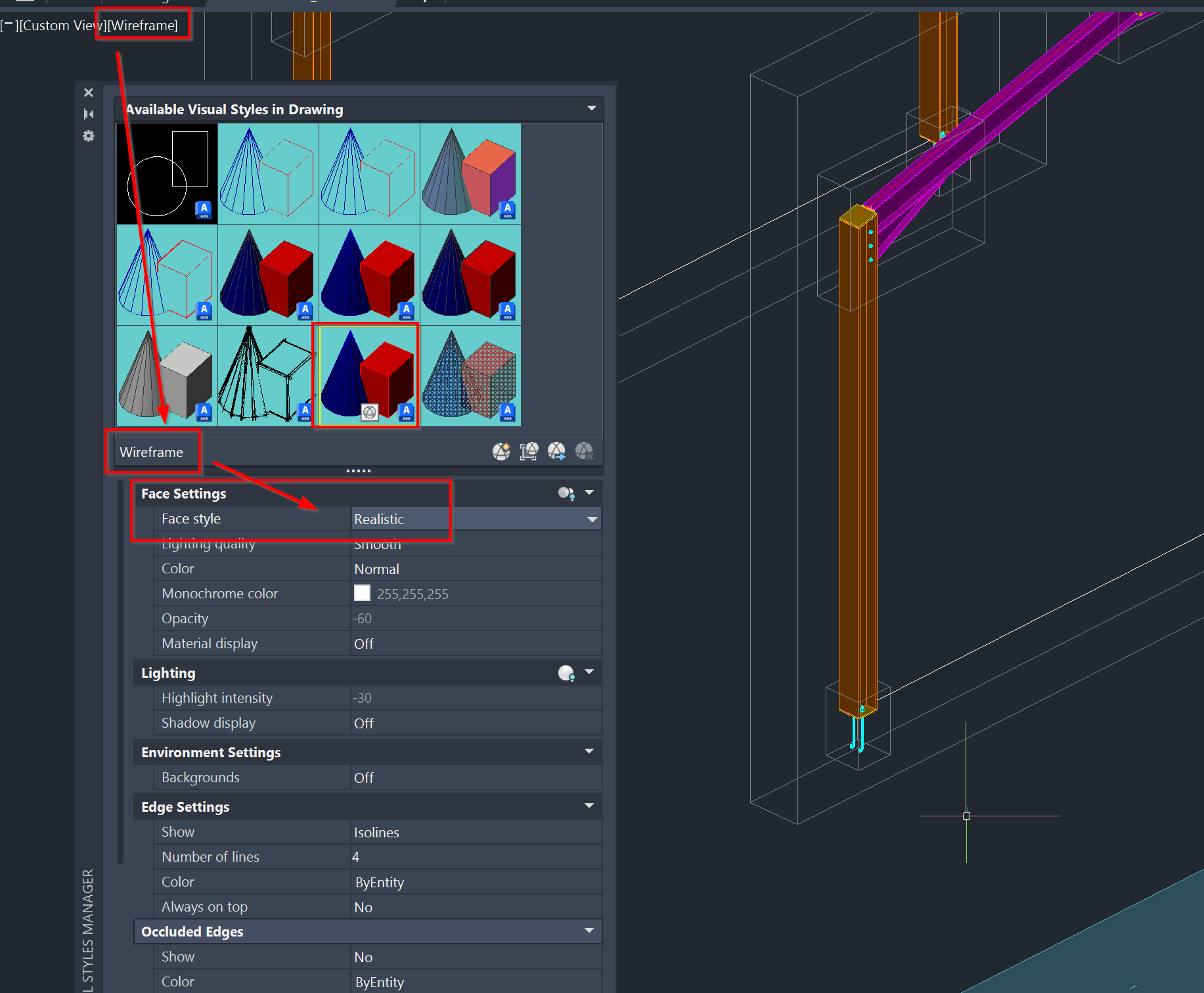Screen dimensions: 1204x993
Task: Export selected visual style to Tool Palette
Action: [556, 451]
